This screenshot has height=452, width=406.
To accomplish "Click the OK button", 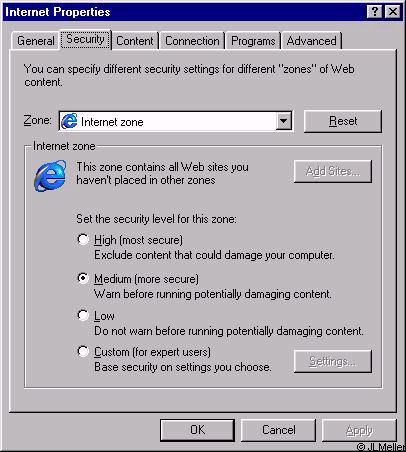I will coord(197,430).
